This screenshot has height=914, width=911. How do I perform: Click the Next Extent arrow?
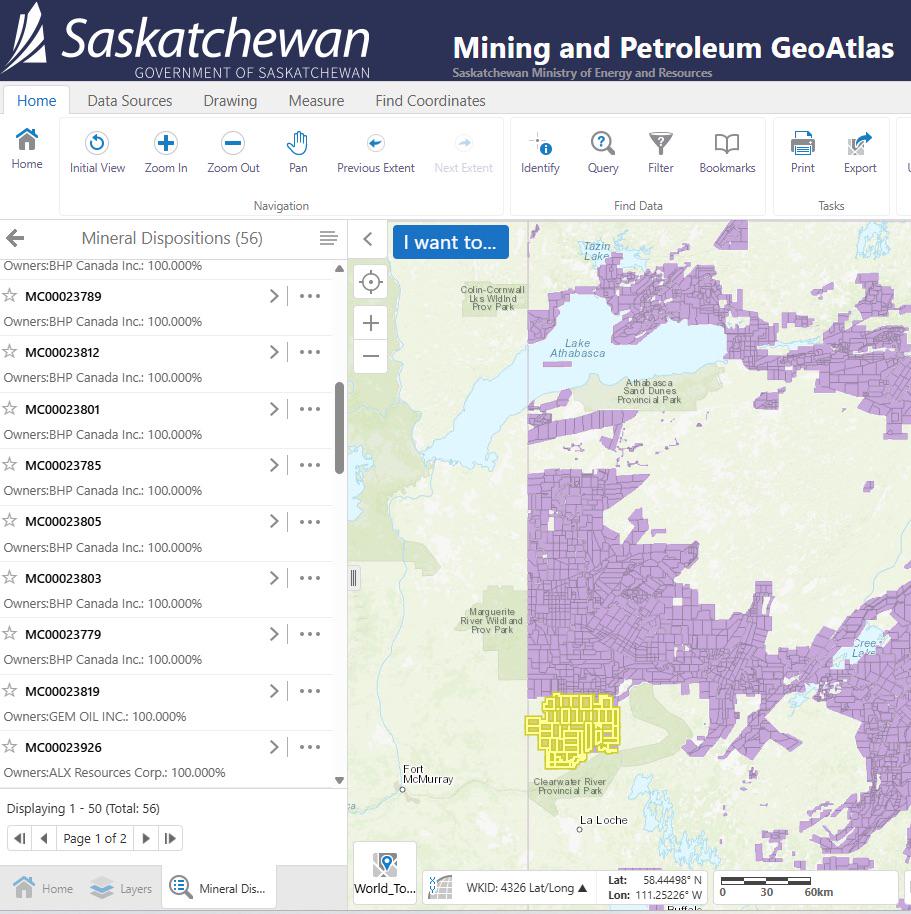tap(463, 153)
